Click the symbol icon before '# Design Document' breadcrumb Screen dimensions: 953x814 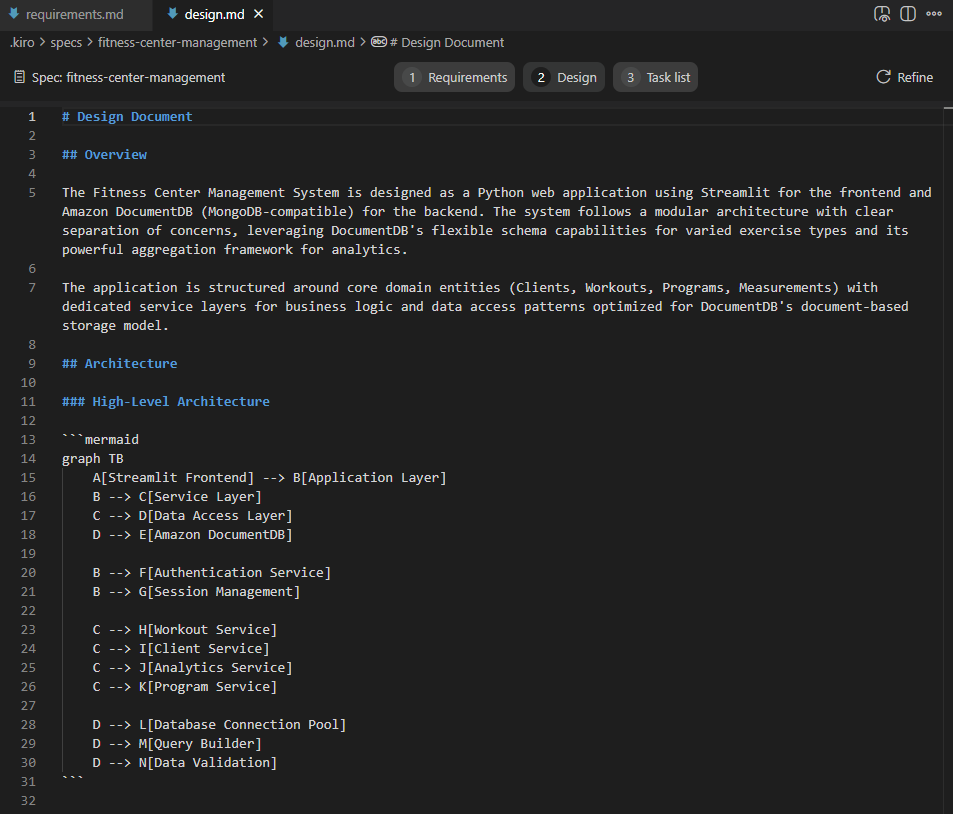tap(378, 42)
